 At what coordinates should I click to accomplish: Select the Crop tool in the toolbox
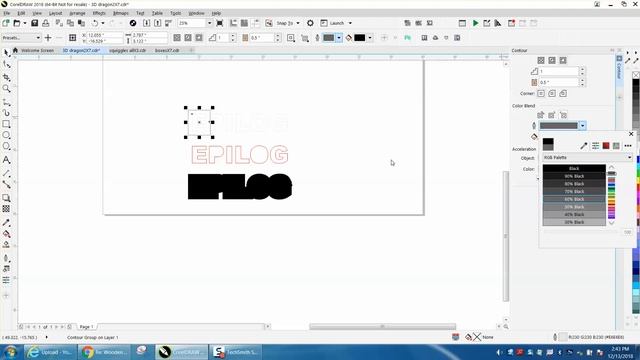point(7,77)
